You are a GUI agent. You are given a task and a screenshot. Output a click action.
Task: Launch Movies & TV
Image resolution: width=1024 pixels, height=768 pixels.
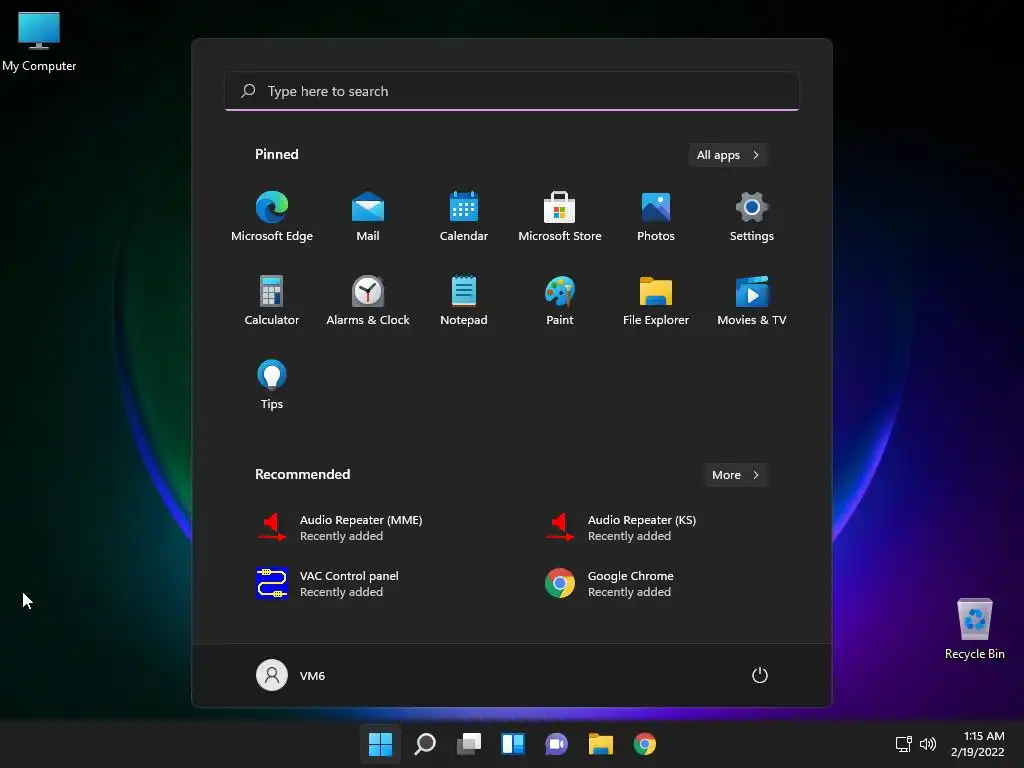(x=752, y=300)
